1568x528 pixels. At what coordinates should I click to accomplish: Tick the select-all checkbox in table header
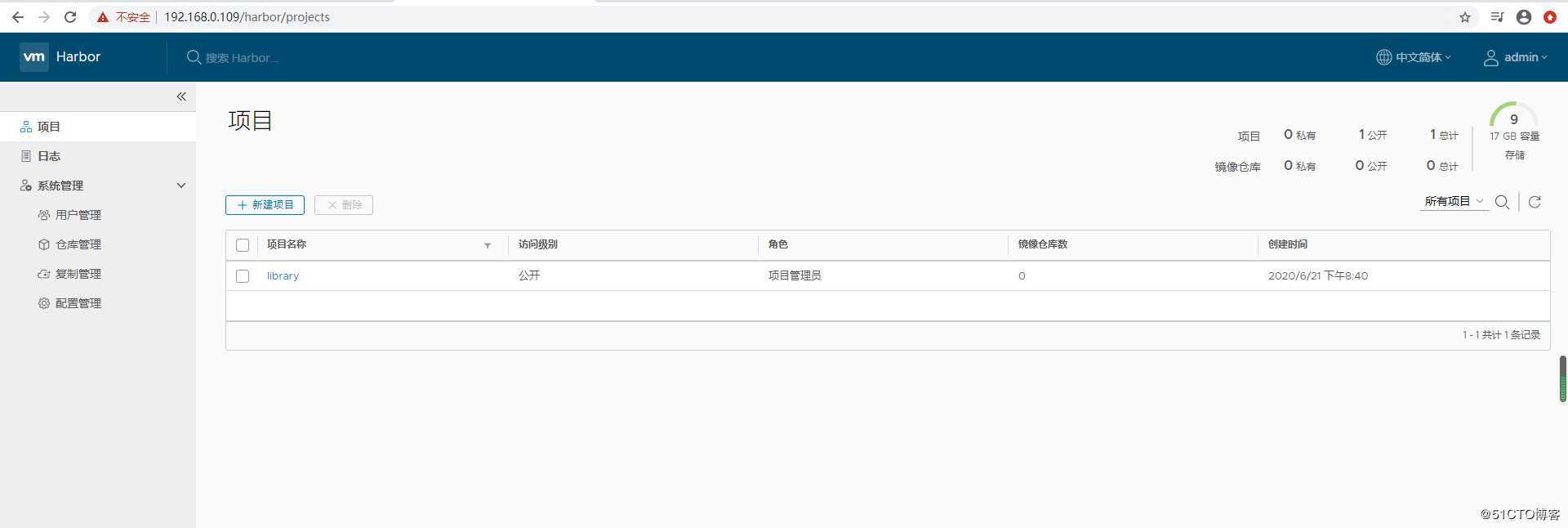pyautogui.click(x=243, y=245)
